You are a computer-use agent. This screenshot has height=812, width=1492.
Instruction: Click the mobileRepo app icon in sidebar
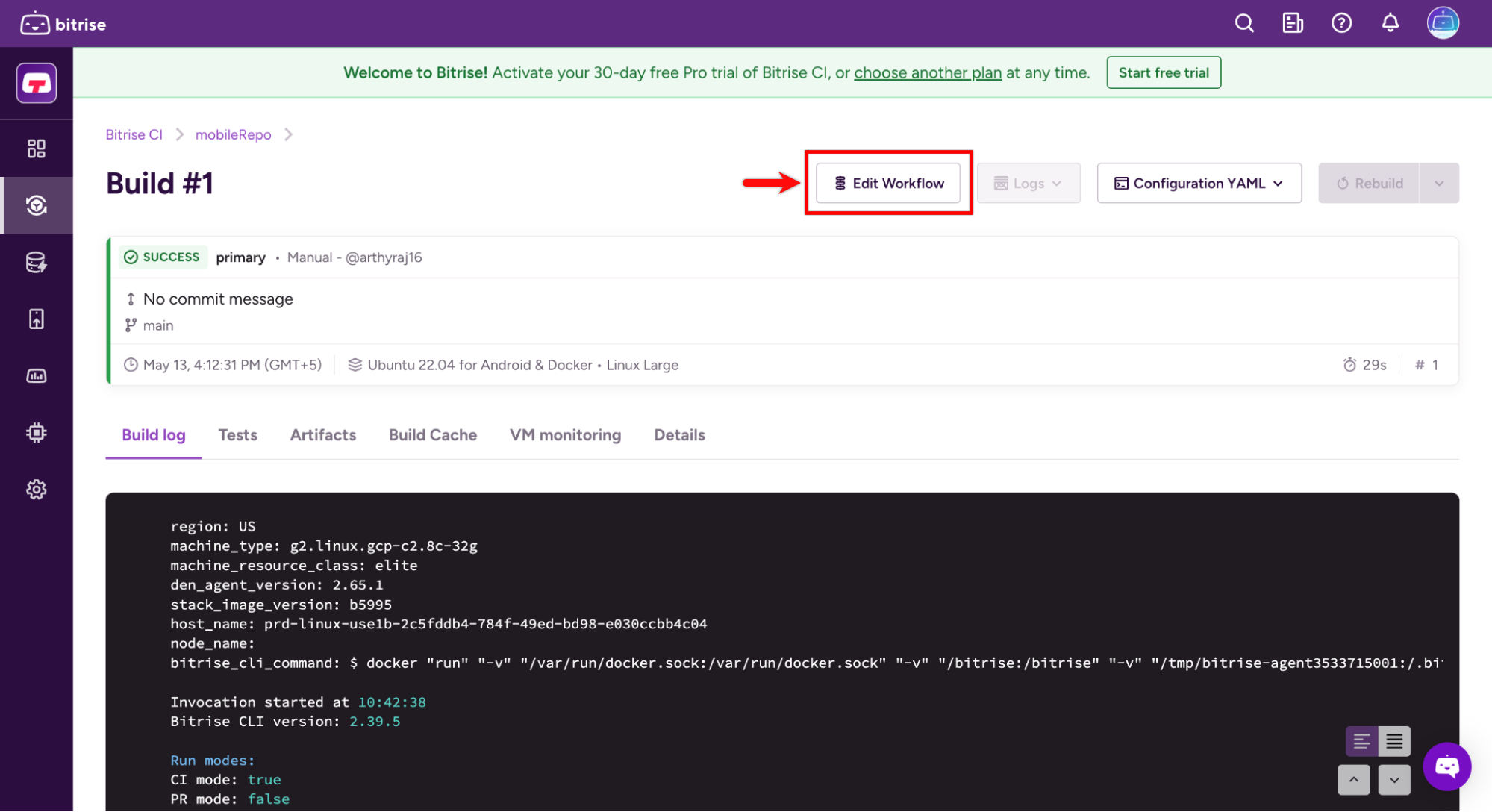pyautogui.click(x=37, y=83)
